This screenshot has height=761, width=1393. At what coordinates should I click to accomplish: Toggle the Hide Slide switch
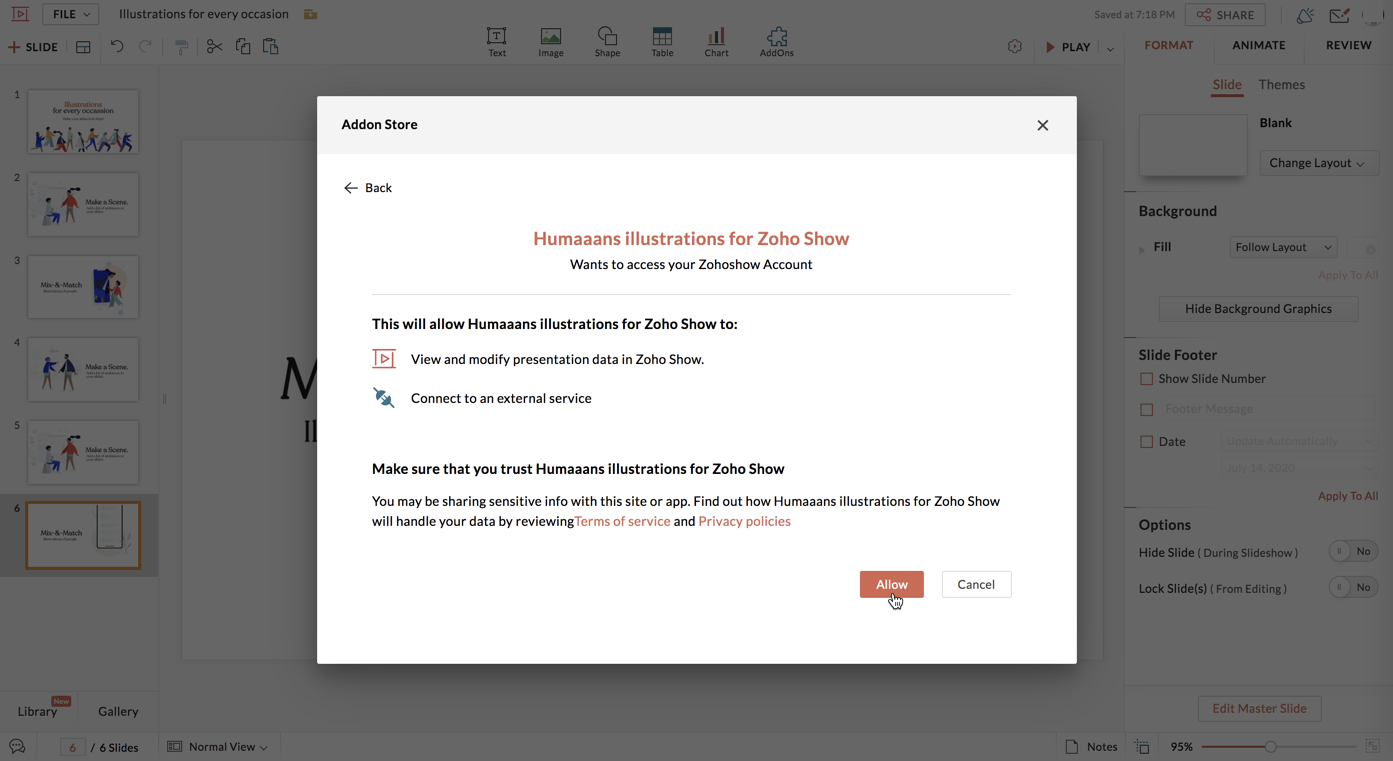point(1353,552)
